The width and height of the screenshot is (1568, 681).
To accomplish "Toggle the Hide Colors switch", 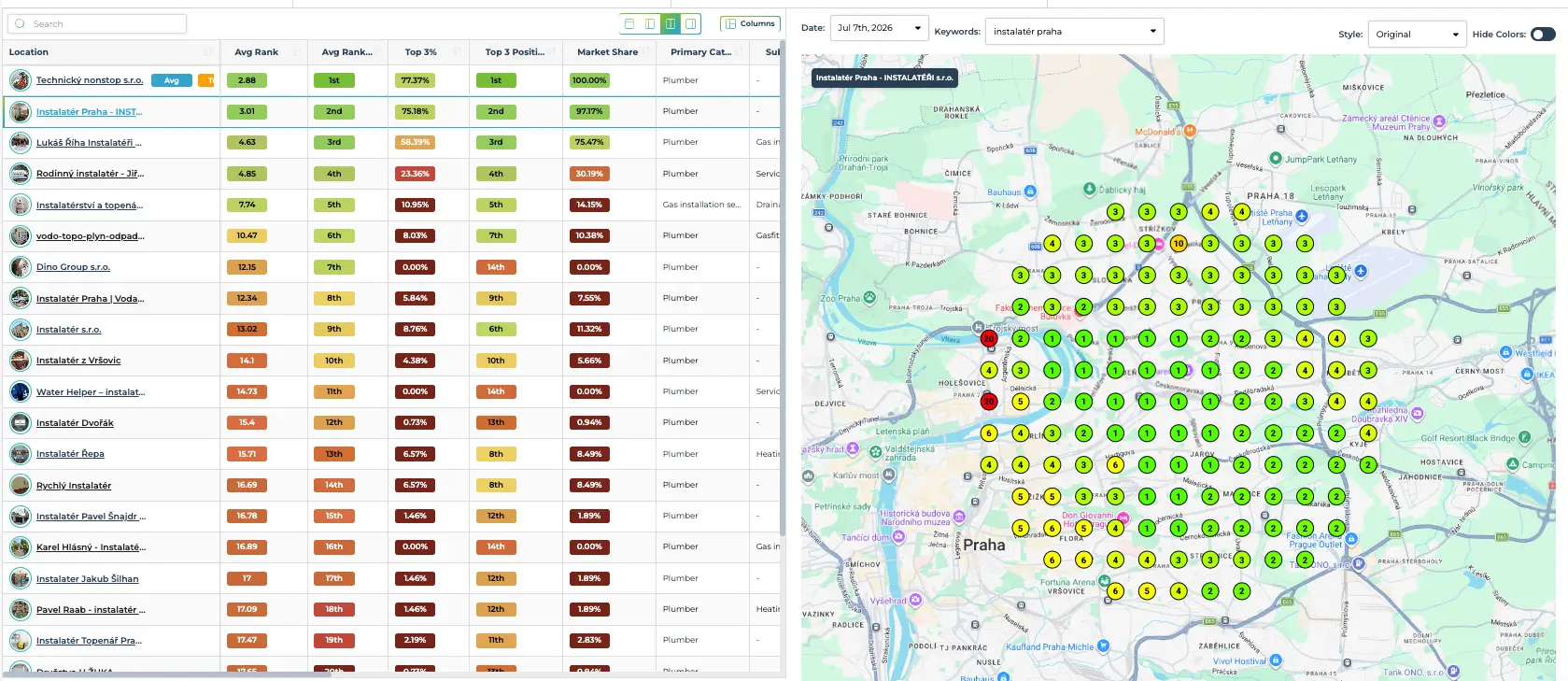I will pyautogui.click(x=1543, y=35).
